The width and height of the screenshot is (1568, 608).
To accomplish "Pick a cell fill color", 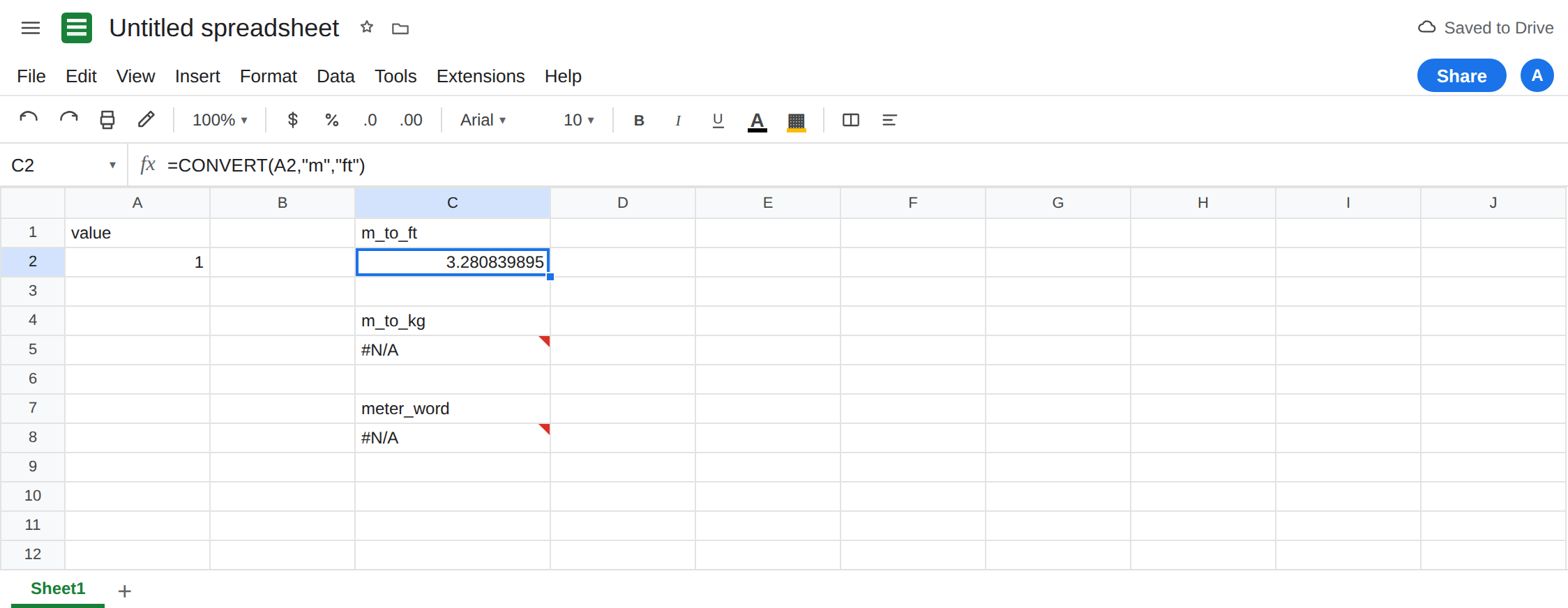I will click(x=796, y=121).
